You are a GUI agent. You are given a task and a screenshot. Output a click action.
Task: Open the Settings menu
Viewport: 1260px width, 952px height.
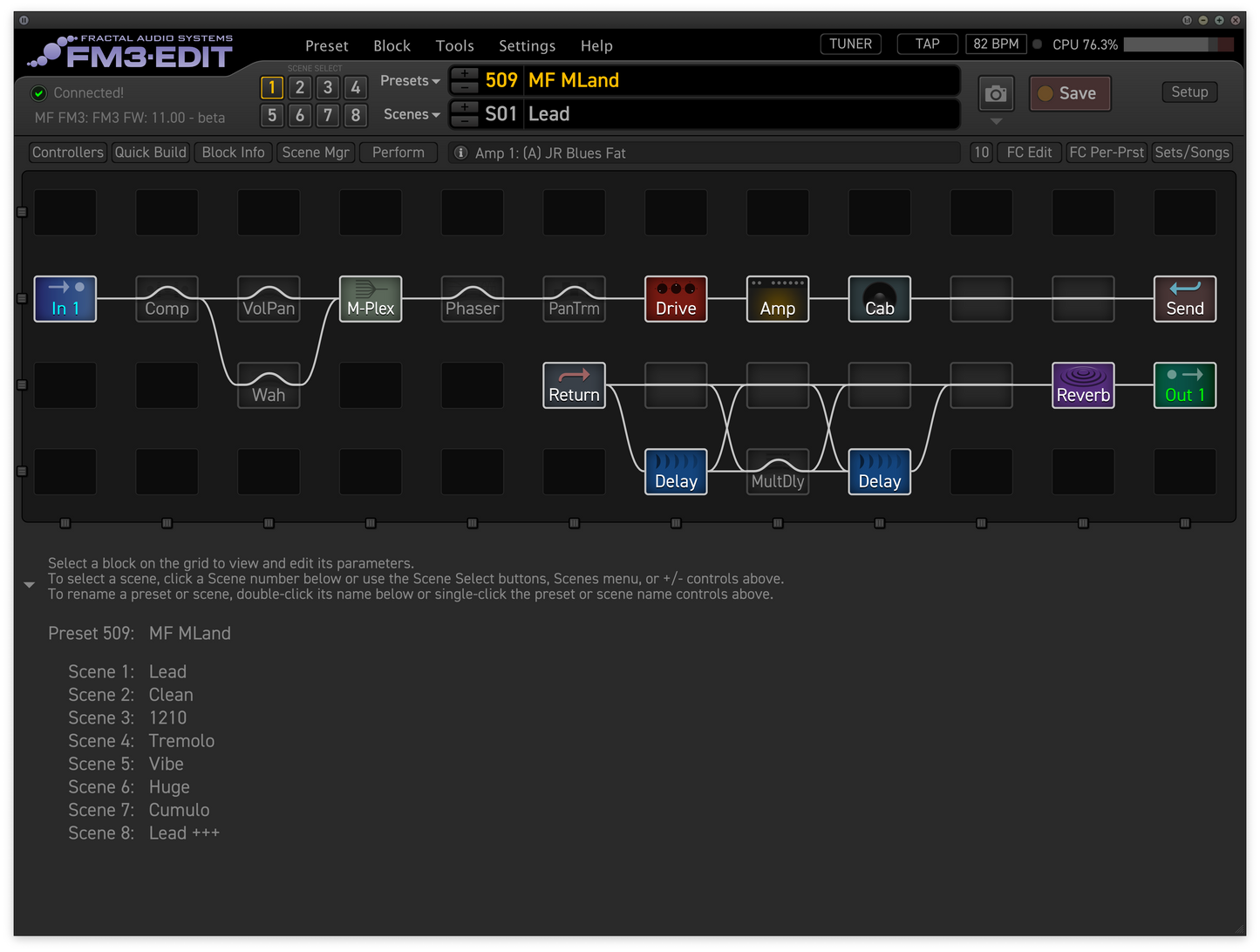click(527, 45)
